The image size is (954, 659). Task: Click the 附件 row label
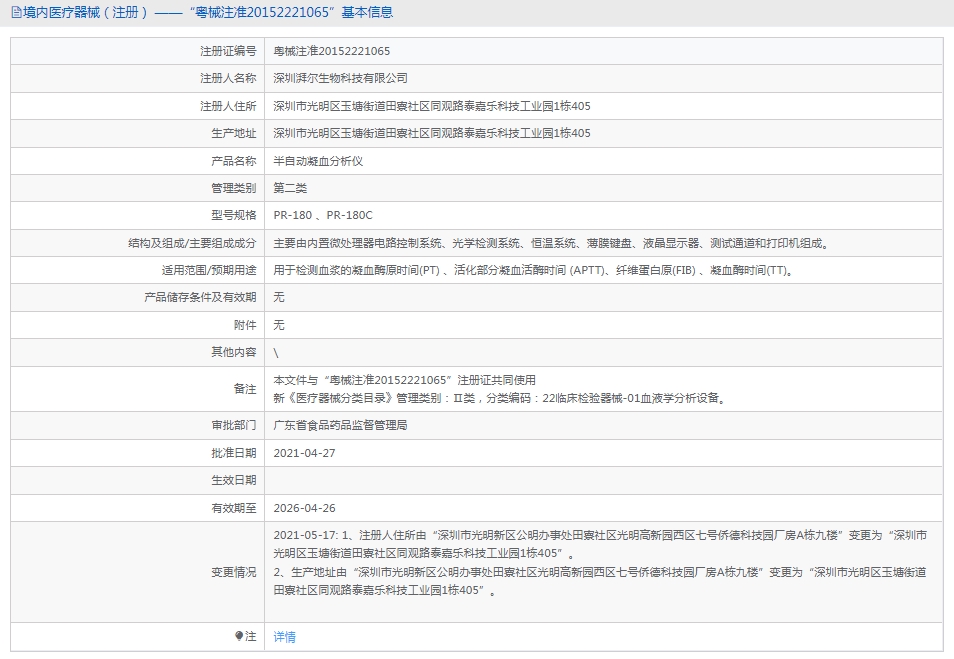pos(245,325)
